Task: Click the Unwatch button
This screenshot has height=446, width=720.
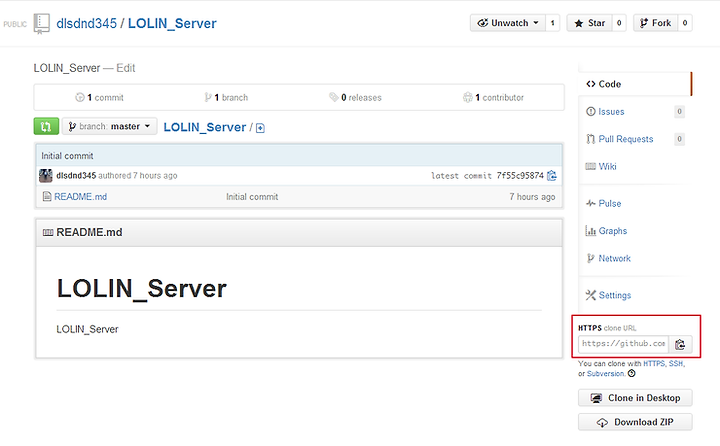Action: tap(508, 23)
